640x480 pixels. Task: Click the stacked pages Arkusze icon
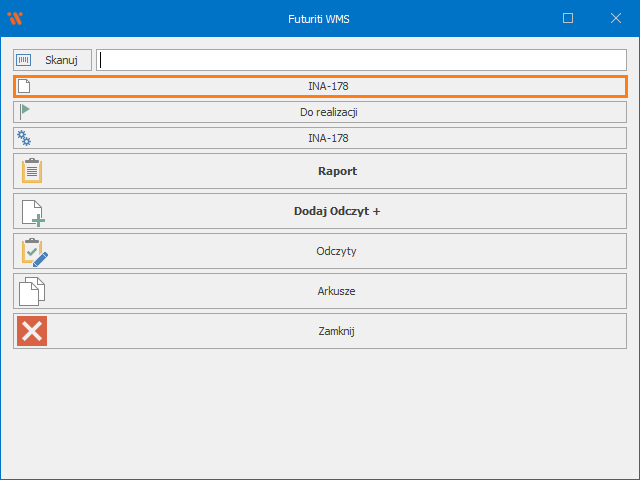(33, 291)
